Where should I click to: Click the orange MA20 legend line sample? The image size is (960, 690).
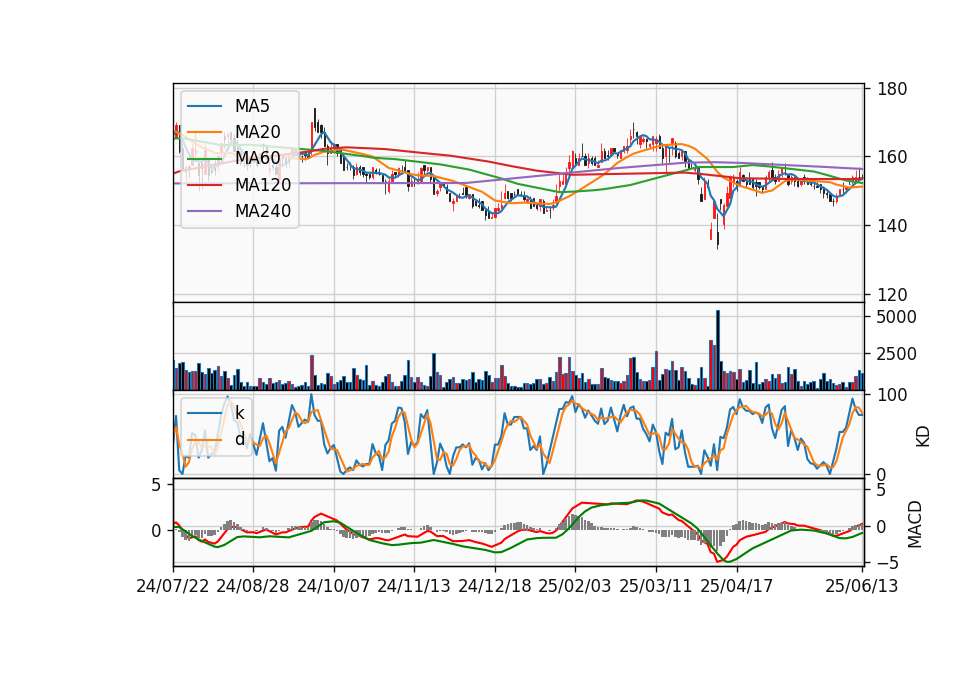(x=204, y=132)
